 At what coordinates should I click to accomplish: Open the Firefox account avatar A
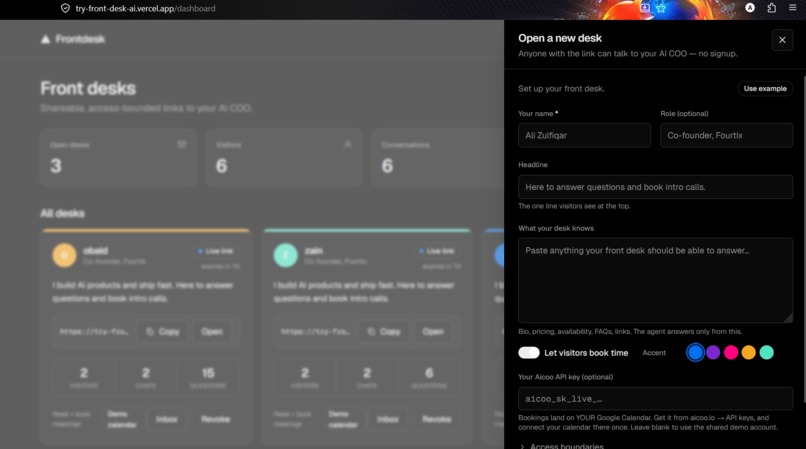click(750, 8)
